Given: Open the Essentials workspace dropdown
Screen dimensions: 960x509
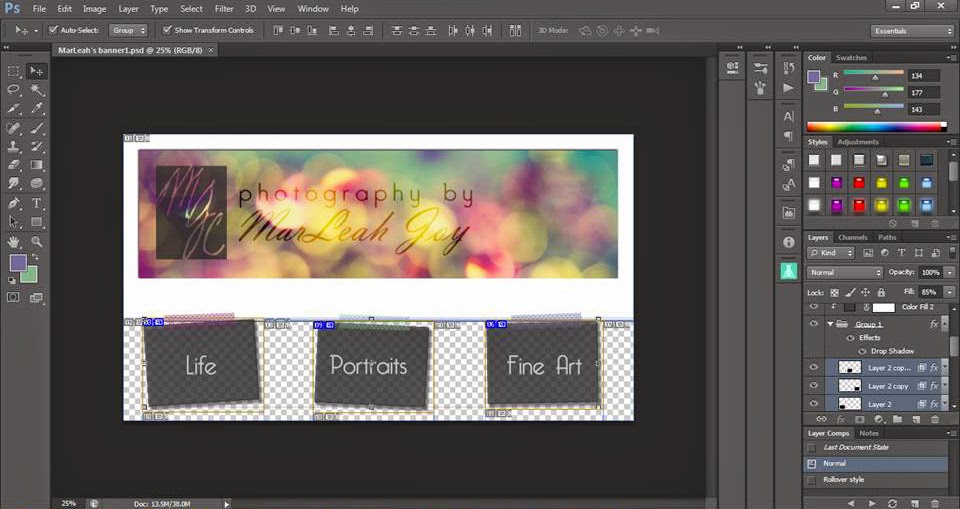Looking at the screenshot, I should pos(912,31).
